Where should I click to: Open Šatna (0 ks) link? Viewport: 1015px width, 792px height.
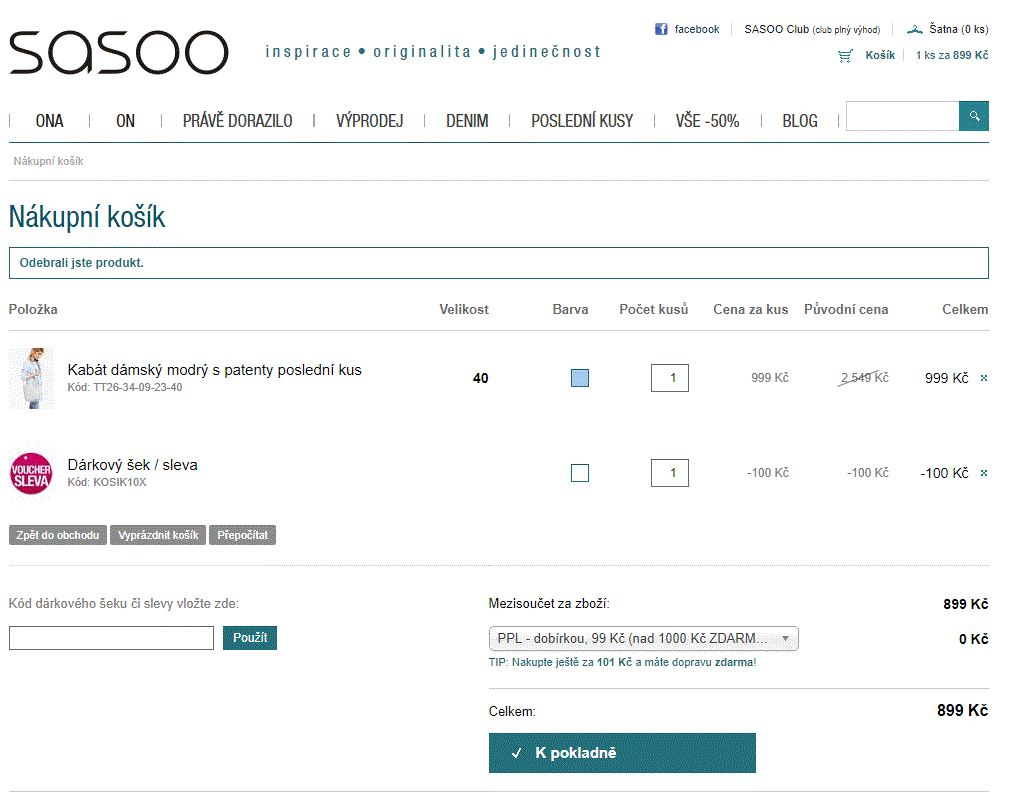959,29
